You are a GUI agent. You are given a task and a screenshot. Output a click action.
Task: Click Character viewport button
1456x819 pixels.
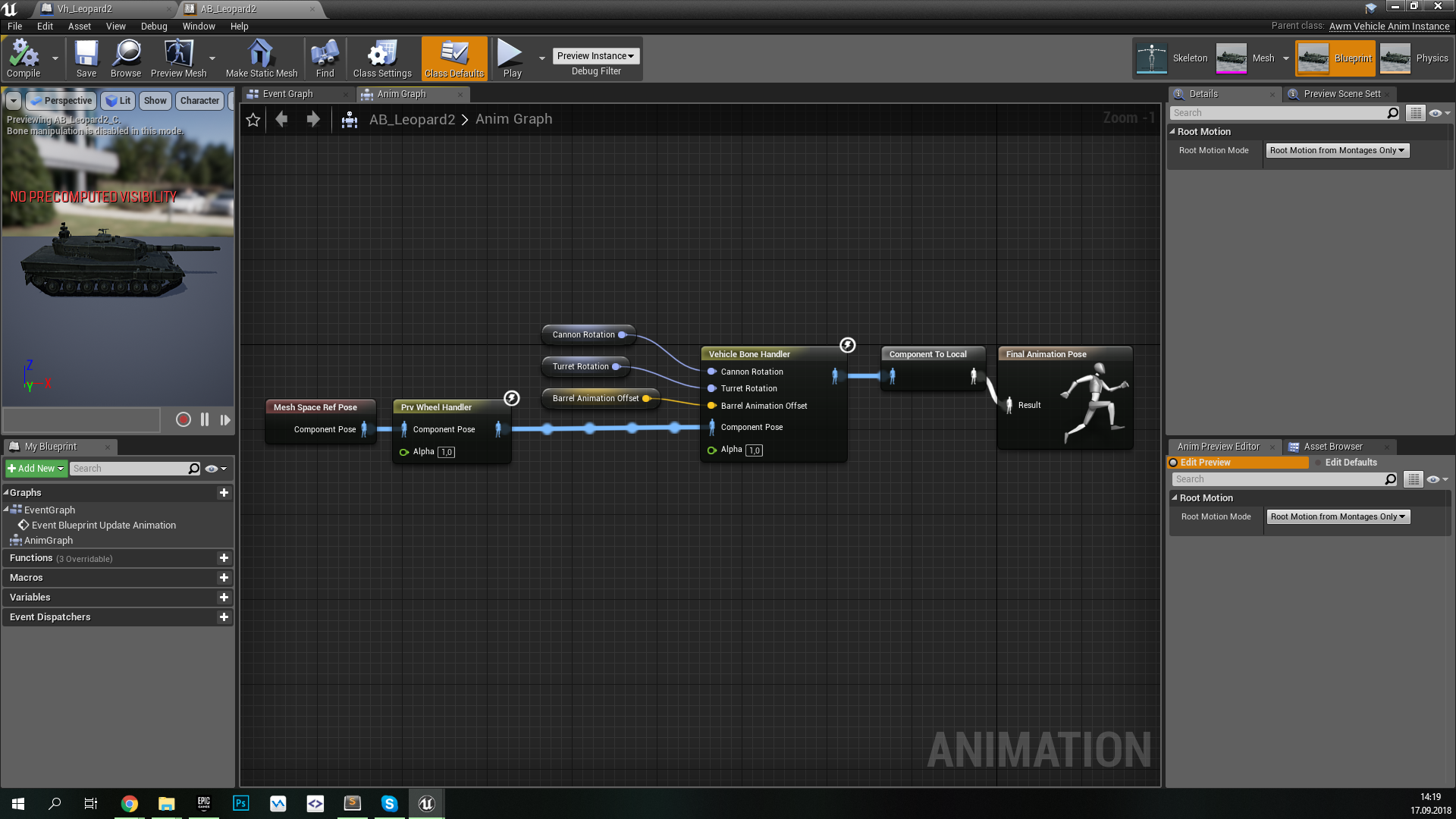pos(199,101)
